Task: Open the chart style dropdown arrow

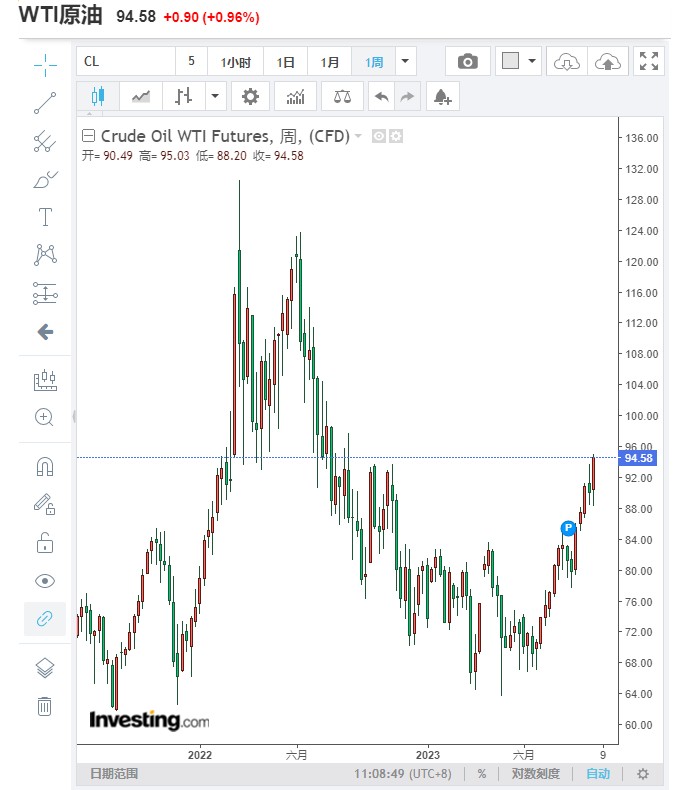Action: 216,96
